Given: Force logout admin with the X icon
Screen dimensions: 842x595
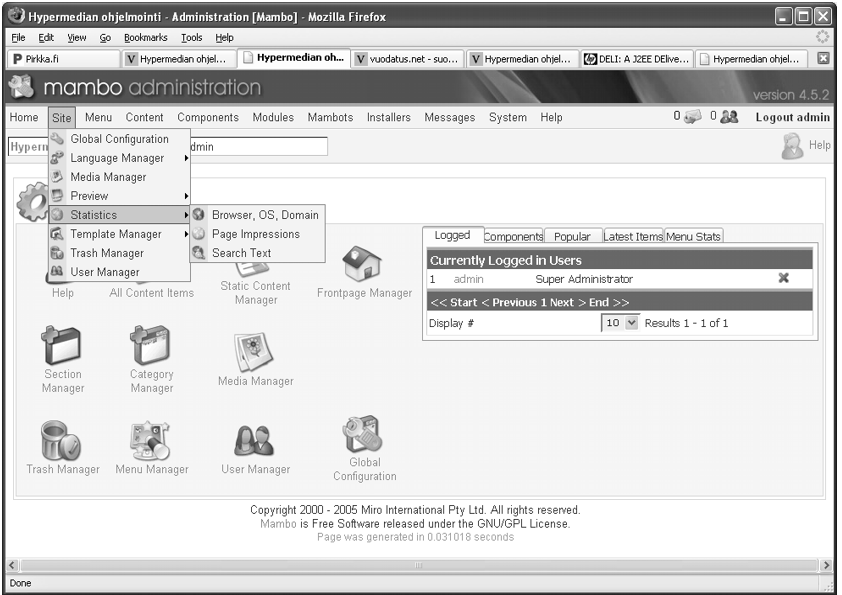Looking at the screenshot, I should click(783, 278).
